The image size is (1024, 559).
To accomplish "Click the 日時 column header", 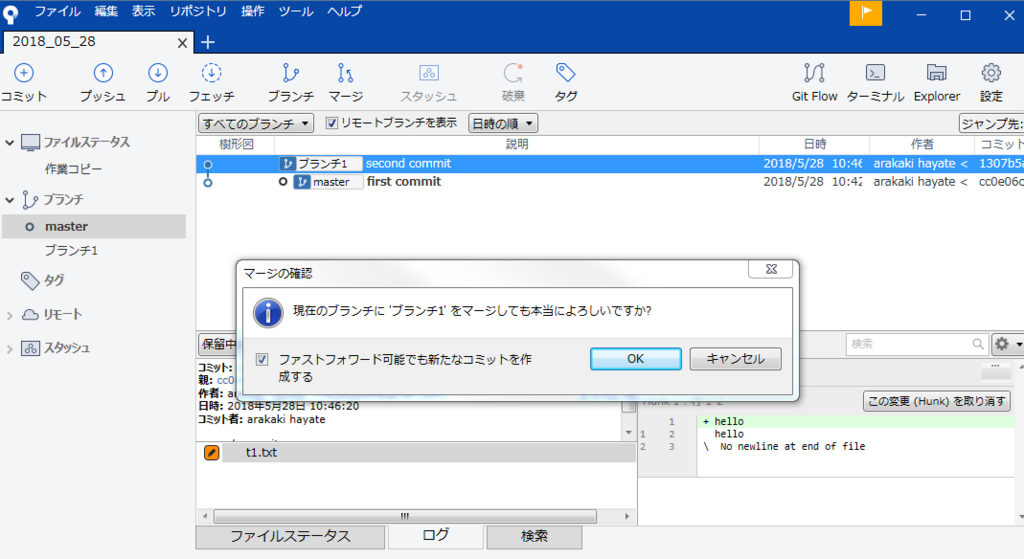I will point(814,144).
